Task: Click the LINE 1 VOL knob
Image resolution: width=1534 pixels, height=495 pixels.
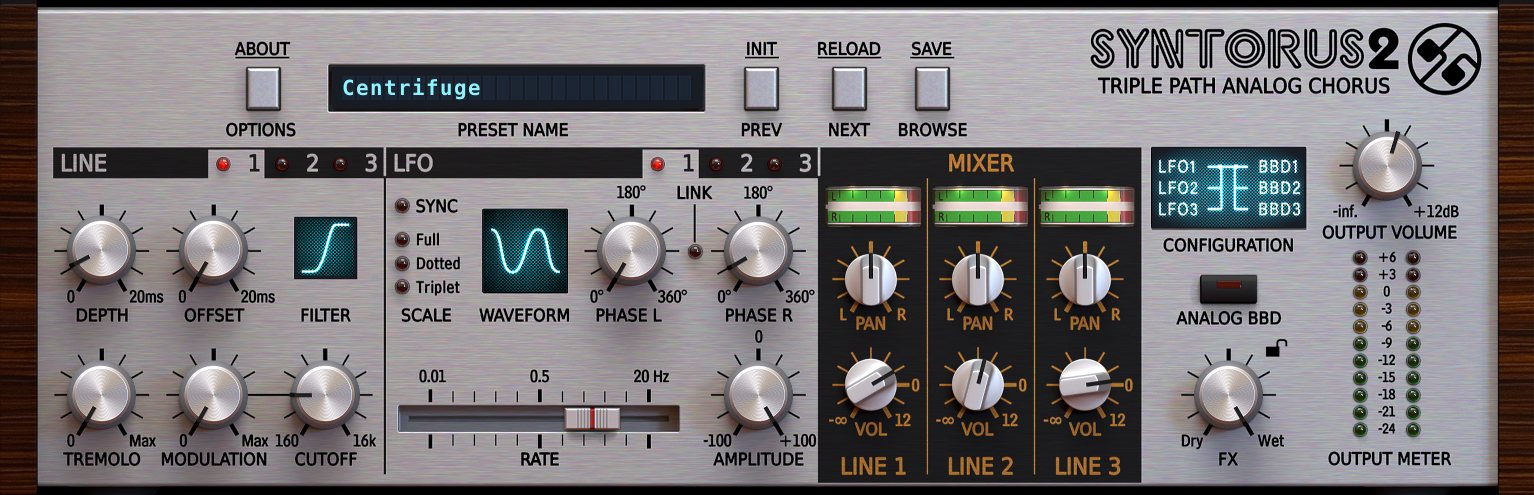Action: (x=873, y=387)
